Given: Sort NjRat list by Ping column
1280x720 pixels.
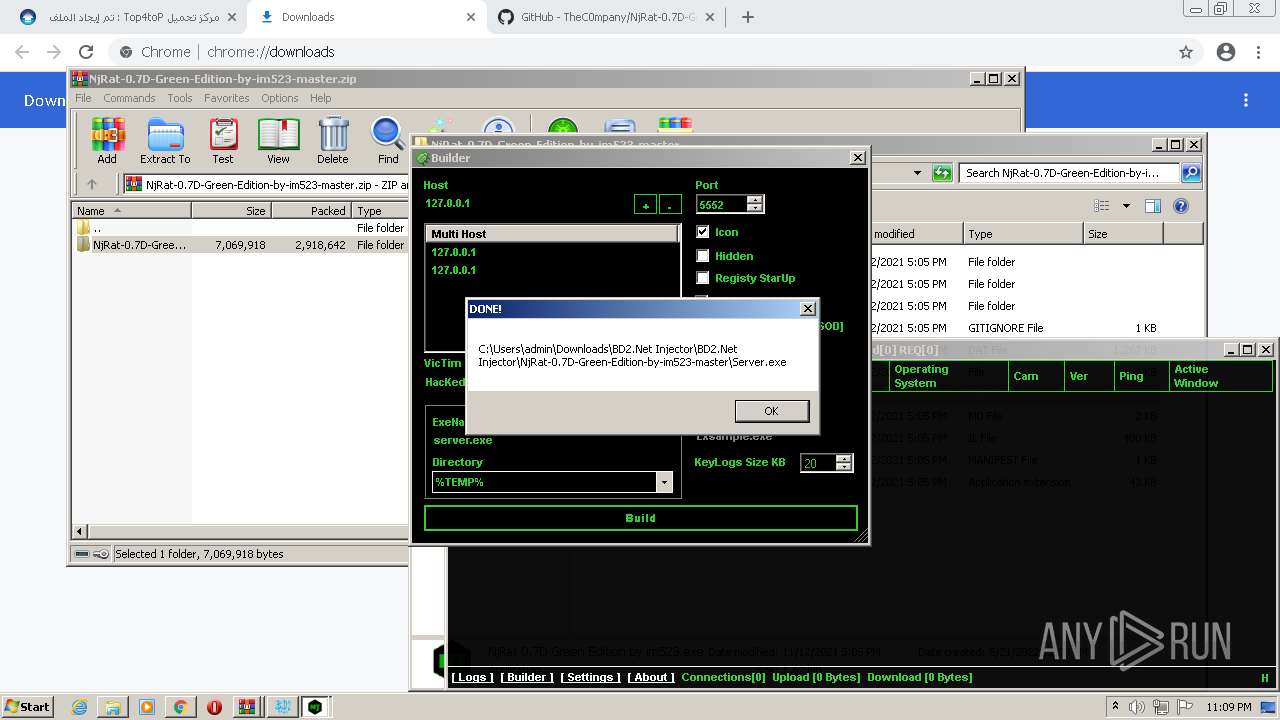Looking at the screenshot, I should pyautogui.click(x=1141, y=376).
